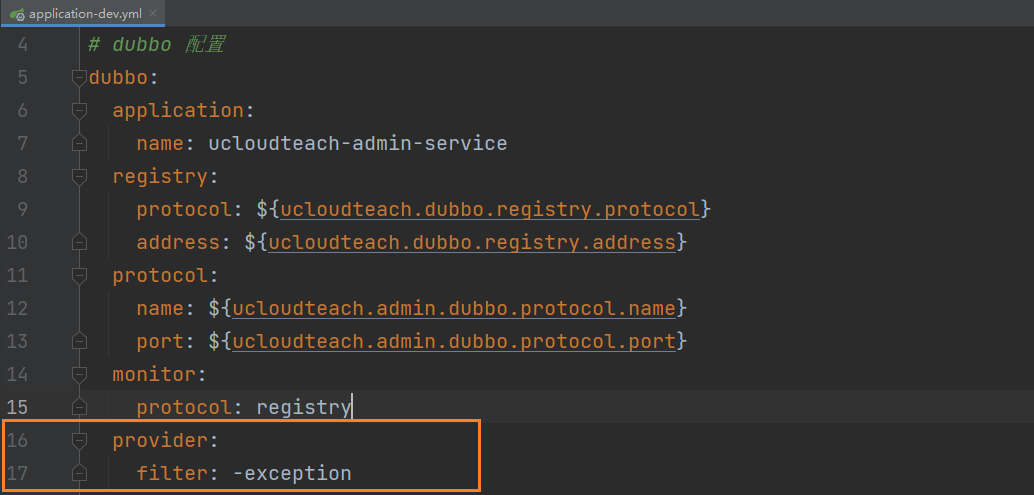The image size is (1034, 495).
Task: Click the fold end marker on line 17
Action: 79,473
